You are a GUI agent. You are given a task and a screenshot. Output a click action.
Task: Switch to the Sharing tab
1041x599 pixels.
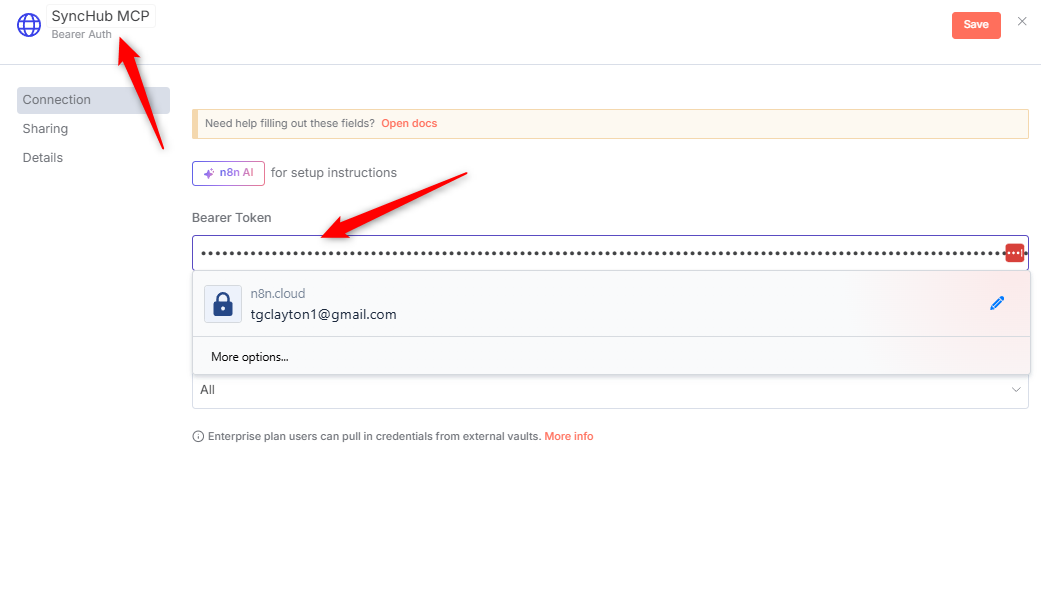point(46,129)
